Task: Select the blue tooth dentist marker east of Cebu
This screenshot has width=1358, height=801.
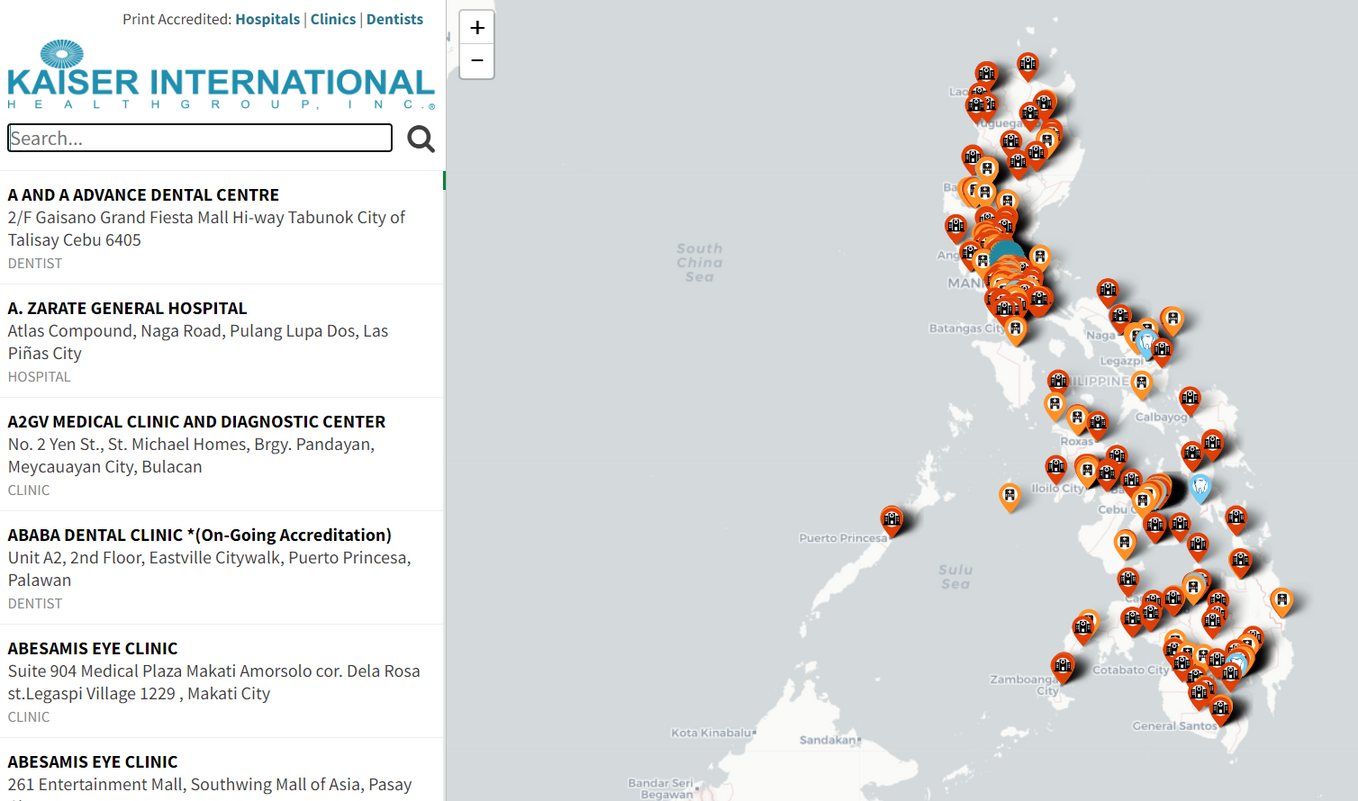Action: click(x=1200, y=487)
